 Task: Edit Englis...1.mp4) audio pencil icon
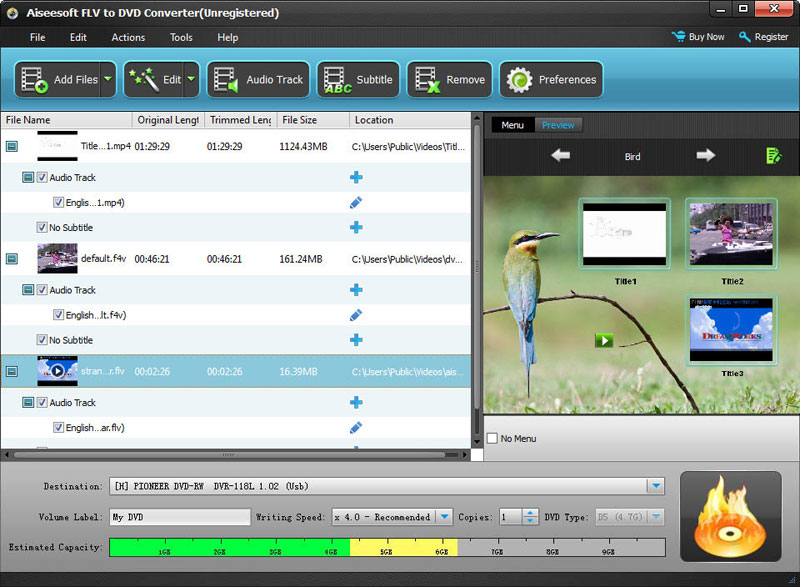[x=356, y=202]
